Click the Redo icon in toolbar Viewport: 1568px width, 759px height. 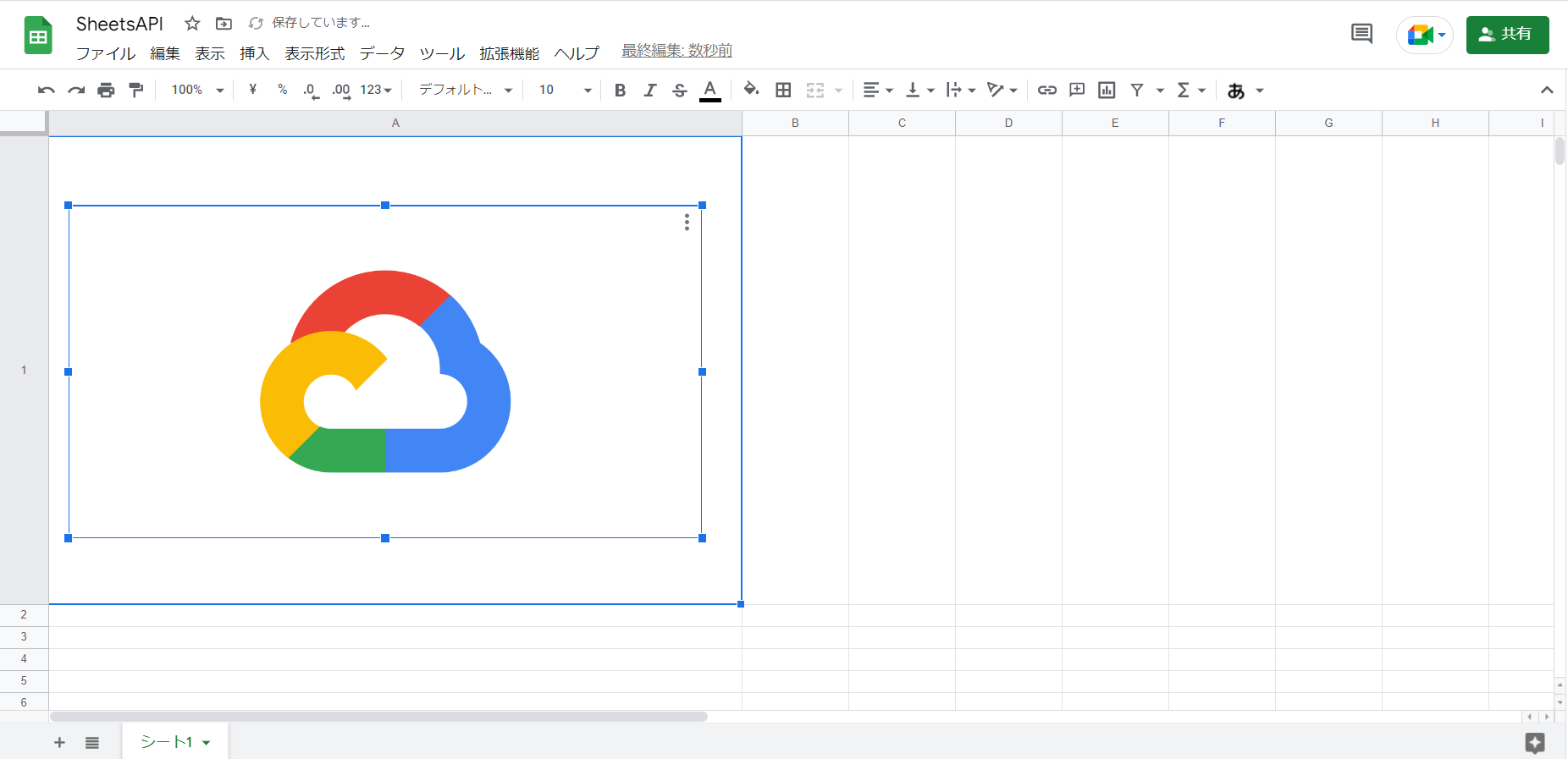pos(76,90)
